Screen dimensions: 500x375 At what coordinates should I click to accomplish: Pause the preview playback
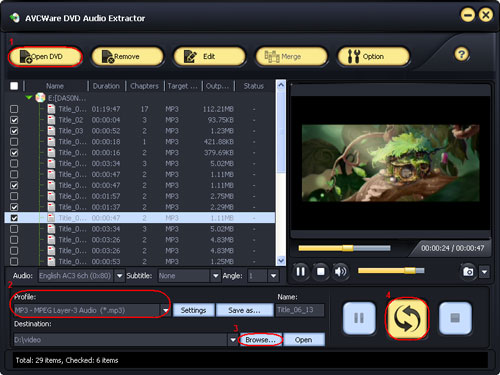[x=301, y=271]
